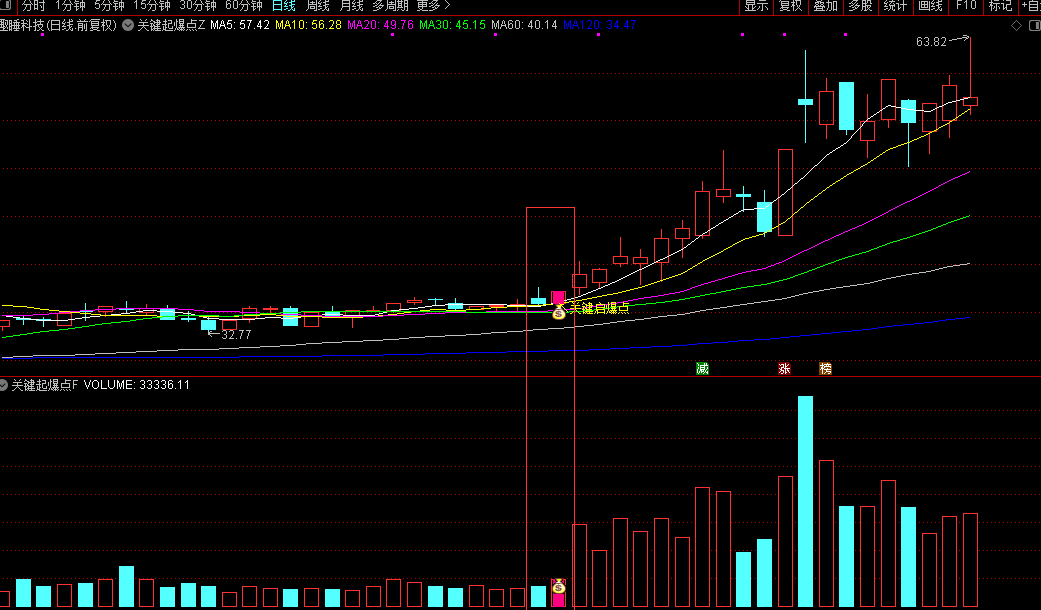Click the diamond icon at chart corner
The width and height of the screenshot is (1041, 610).
[x=1016, y=25]
